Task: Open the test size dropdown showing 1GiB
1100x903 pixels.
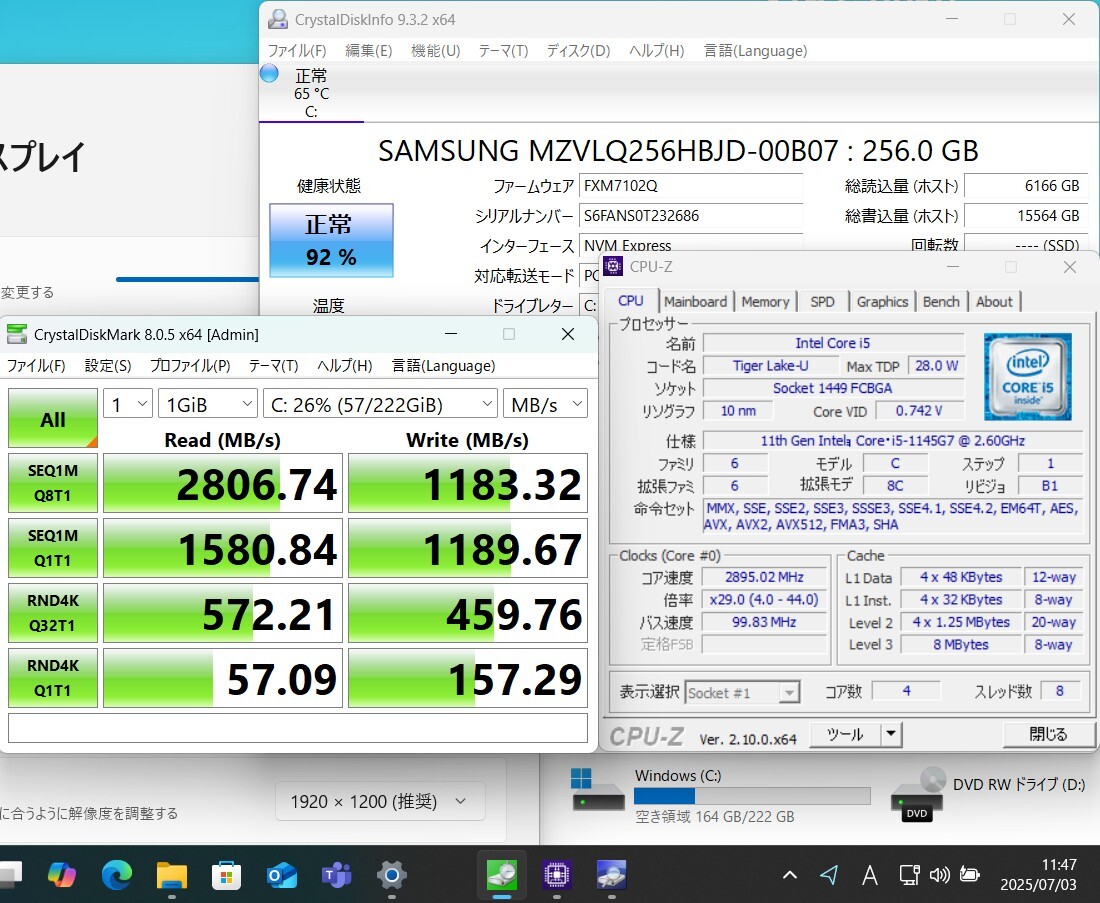Action: [207, 403]
